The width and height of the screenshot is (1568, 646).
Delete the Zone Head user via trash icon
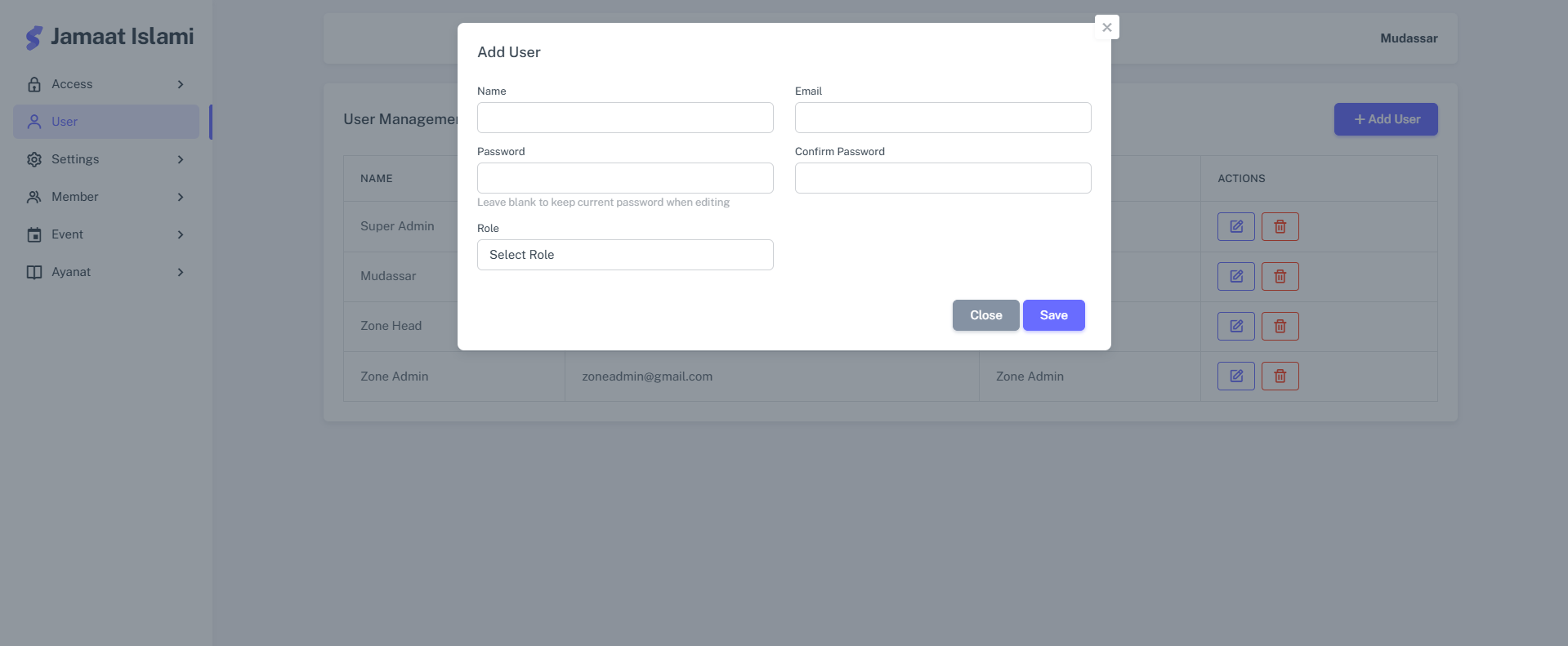pyautogui.click(x=1280, y=326)
